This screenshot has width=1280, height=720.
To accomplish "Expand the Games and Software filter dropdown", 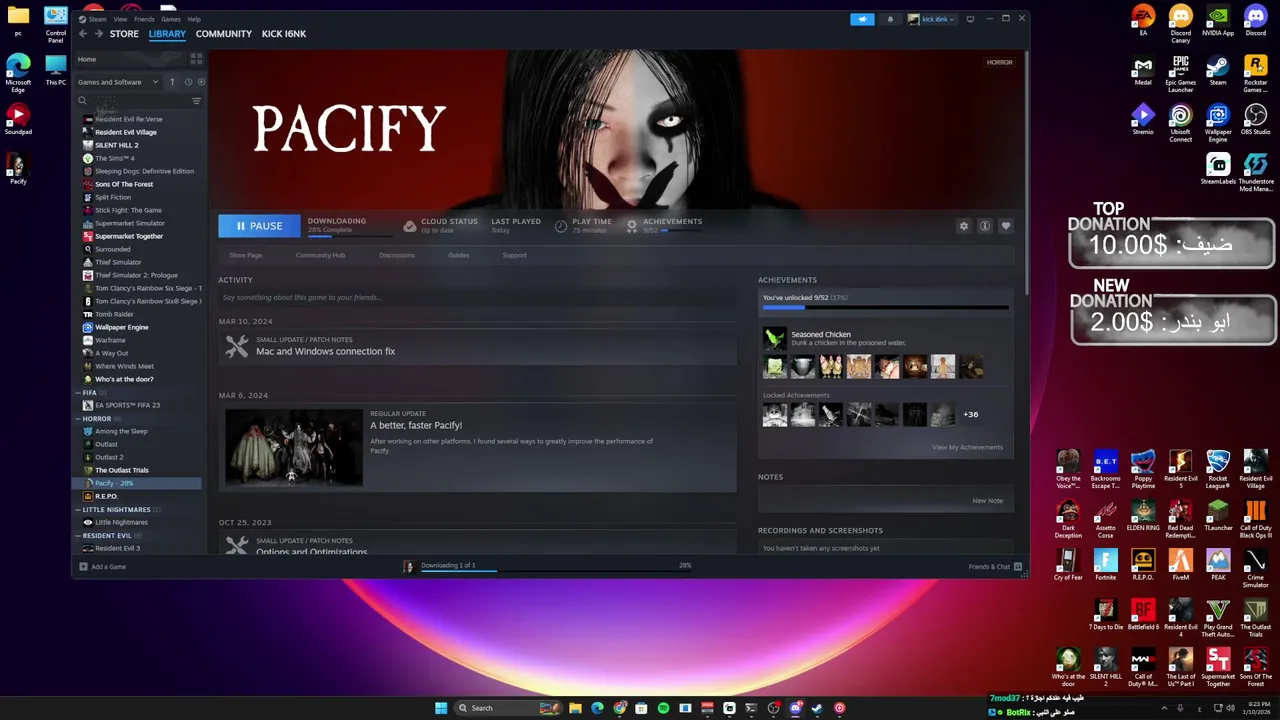I will click(119, 82).
